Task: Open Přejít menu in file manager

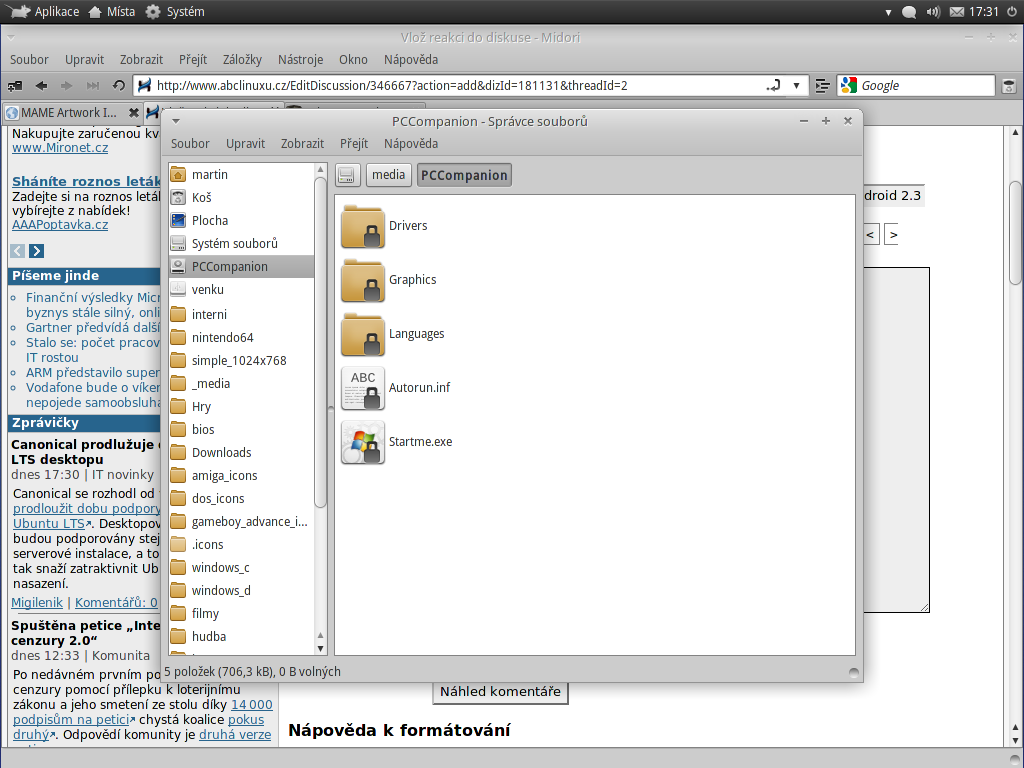Action: pyautogui.click(x=354, y=144)
